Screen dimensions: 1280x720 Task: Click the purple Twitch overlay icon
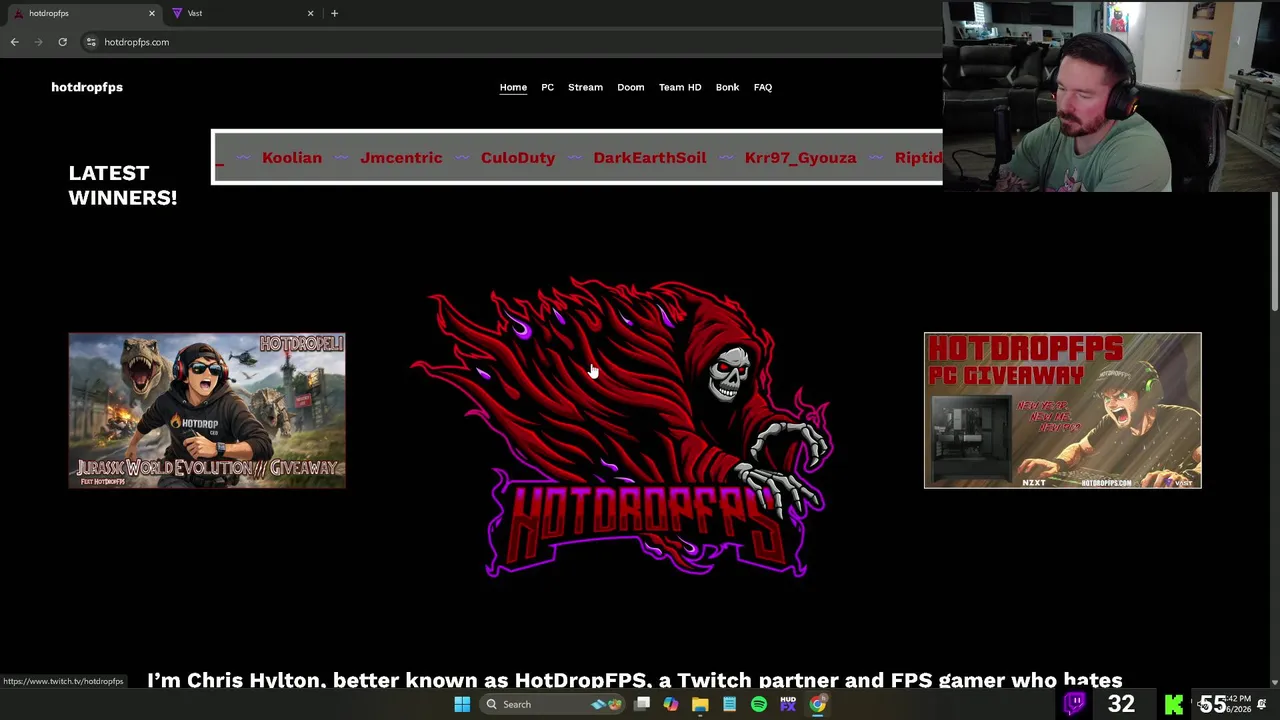1075,704
